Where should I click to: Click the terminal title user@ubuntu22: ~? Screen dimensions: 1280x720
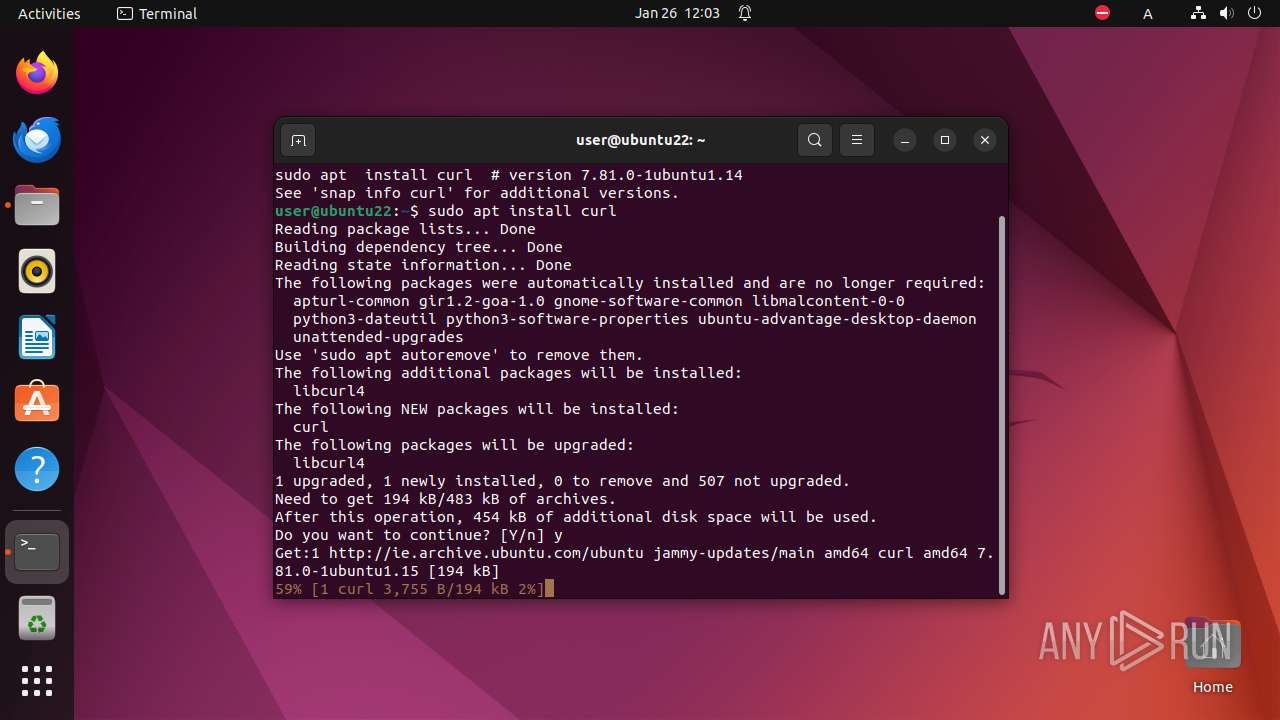tap(641, 141)
